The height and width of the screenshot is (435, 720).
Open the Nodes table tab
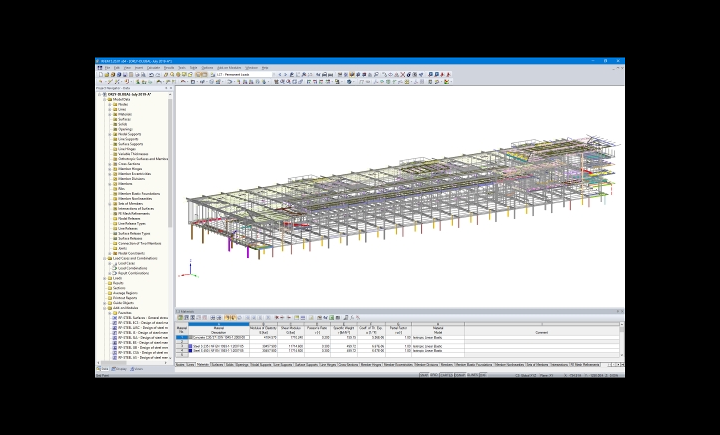coord(180,365)
